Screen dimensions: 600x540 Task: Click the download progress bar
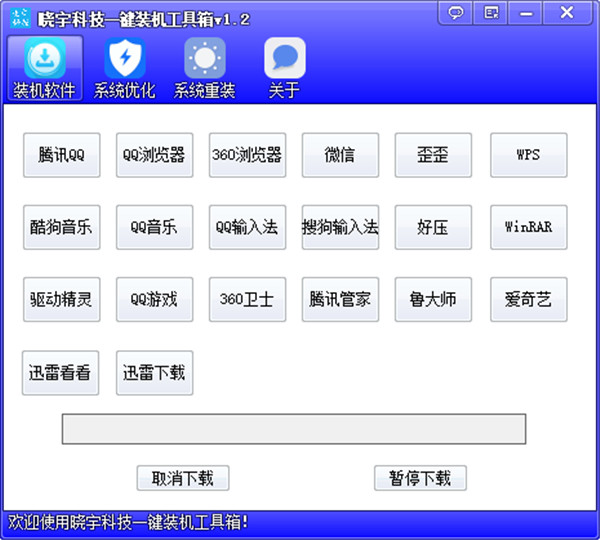point(294,428)
